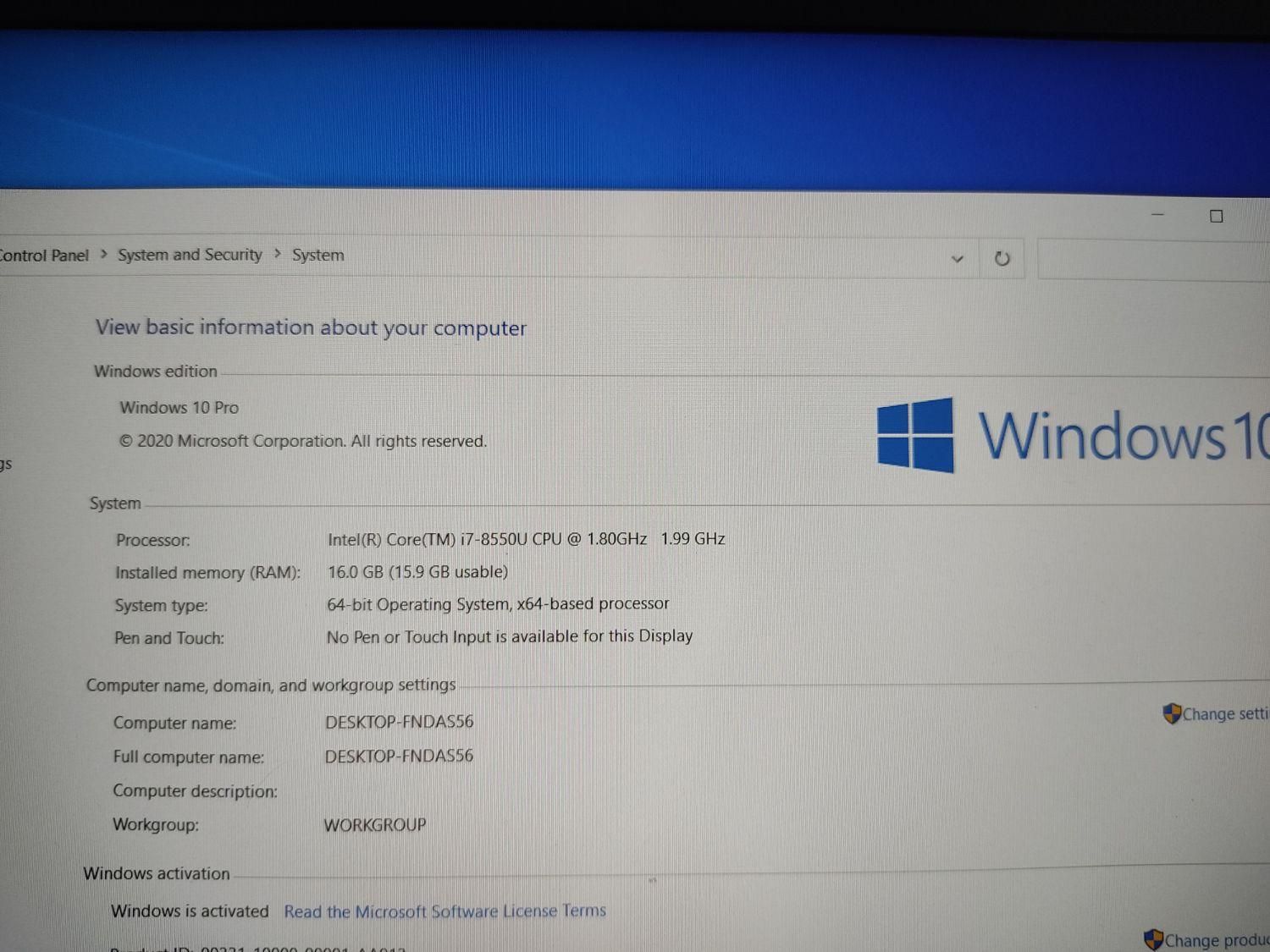This screenshot has width=1270, height=952.
Task: Minimize the System window
Action: [1158, 215]
